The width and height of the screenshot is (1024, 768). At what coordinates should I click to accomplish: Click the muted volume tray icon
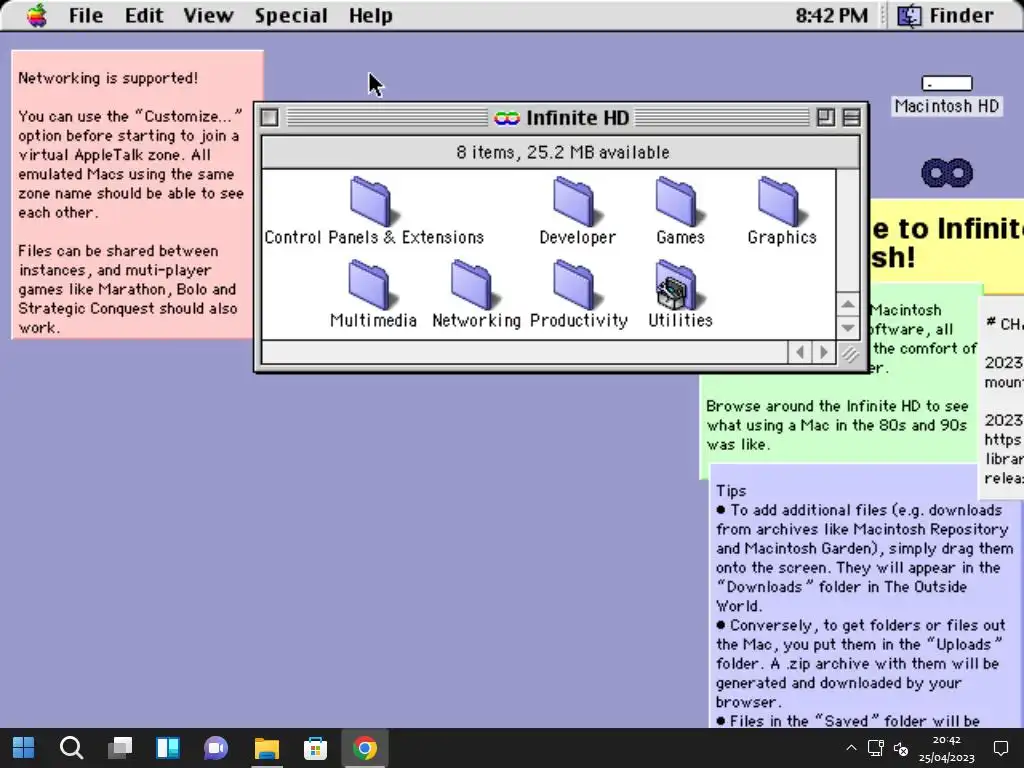coord(901,748)
